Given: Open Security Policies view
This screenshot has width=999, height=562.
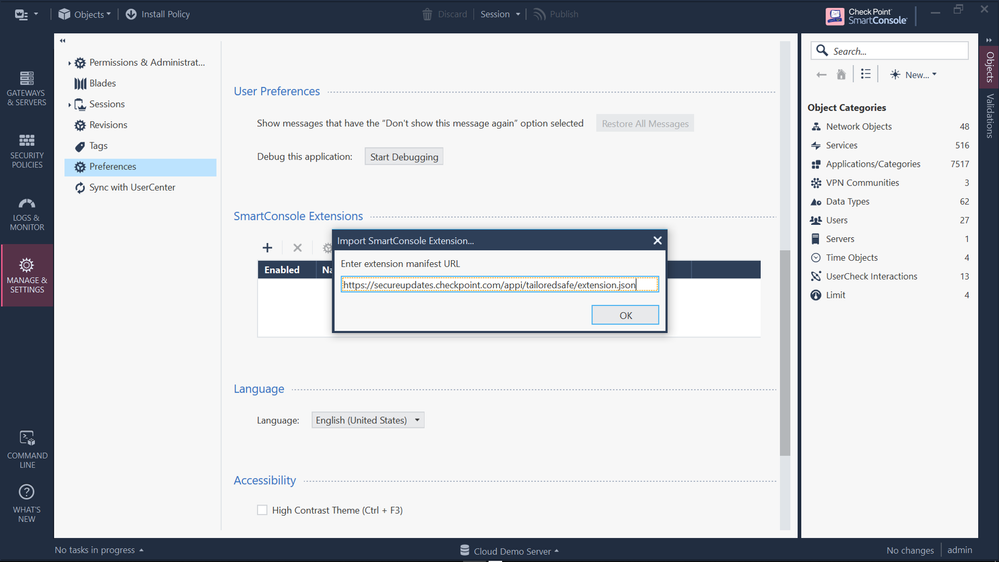Looking at the screenshot, I should (x=27, y=151).
